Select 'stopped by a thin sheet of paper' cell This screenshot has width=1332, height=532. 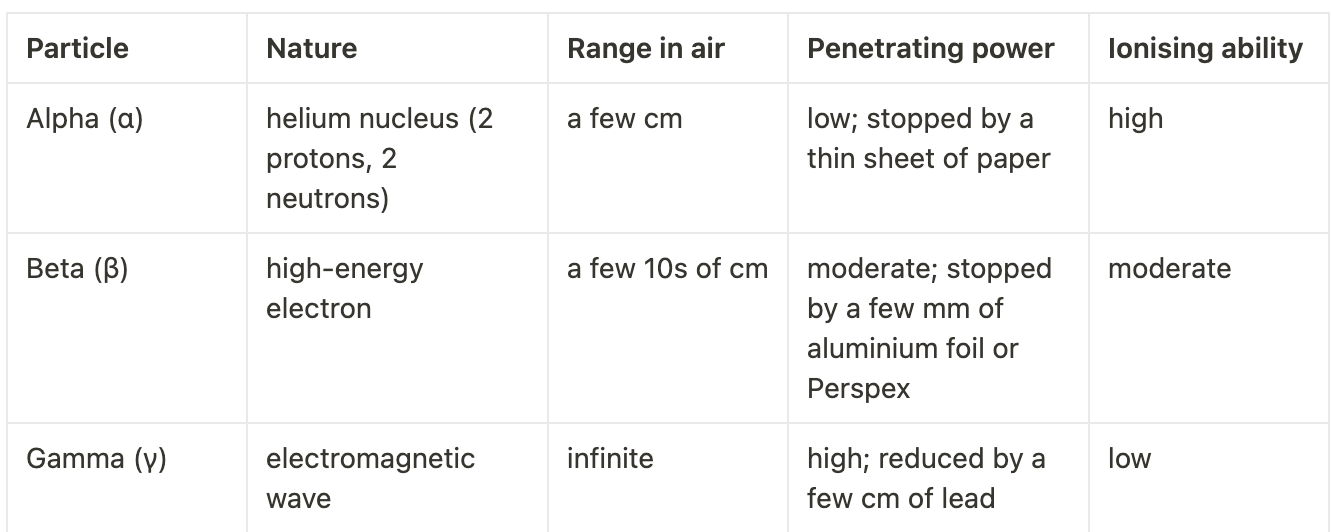point(929,138)
